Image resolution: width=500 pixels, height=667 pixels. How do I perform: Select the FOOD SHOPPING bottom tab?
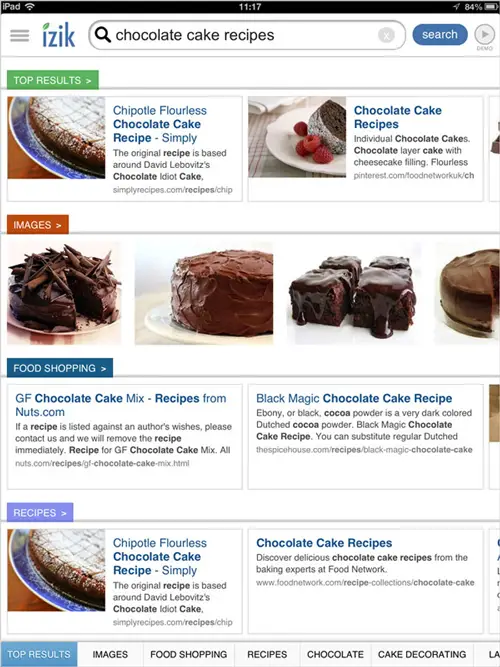coord(189,654)
